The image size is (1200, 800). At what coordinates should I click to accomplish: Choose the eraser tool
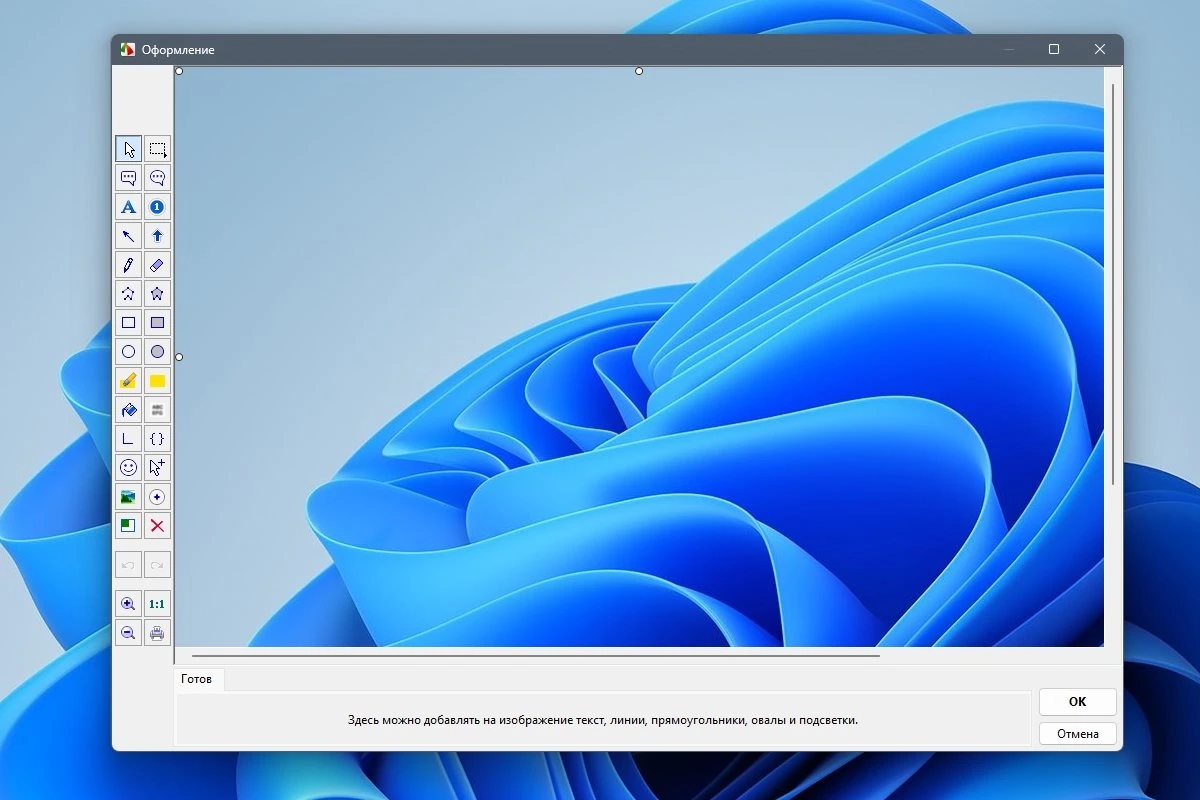[x=157, y=265]
